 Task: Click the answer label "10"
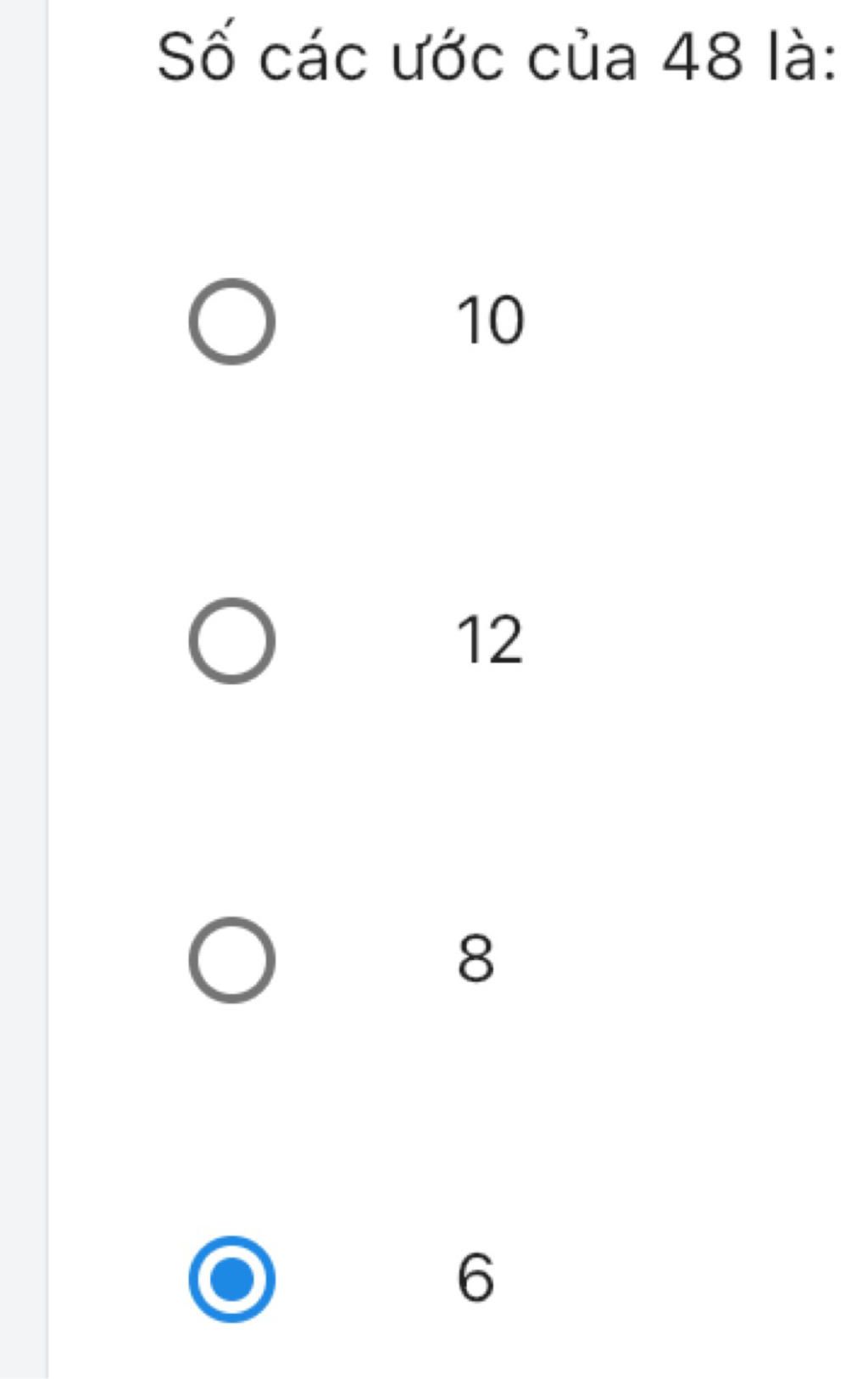click(490, 321)
